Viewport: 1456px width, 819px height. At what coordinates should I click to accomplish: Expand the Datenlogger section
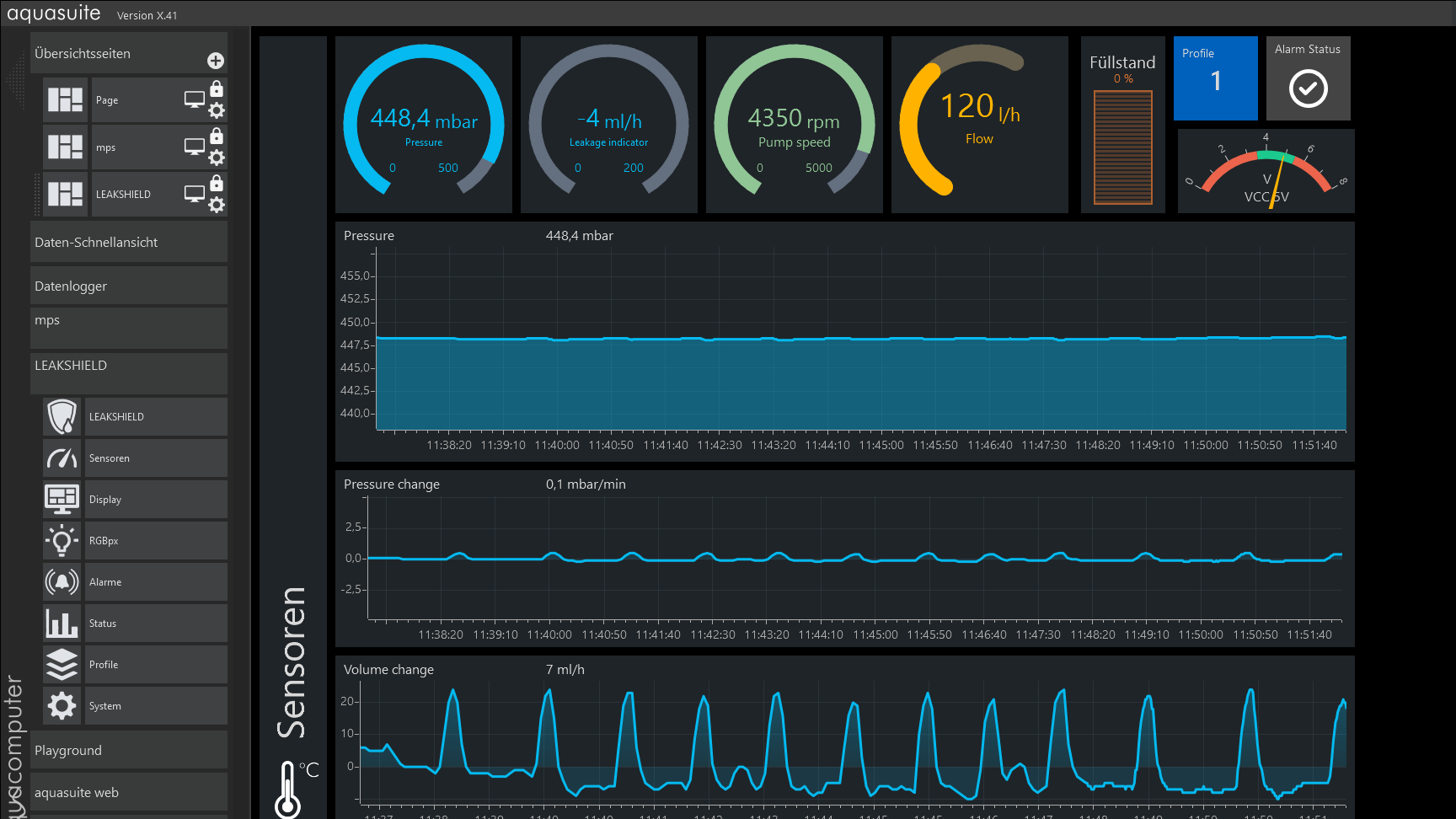pos(128,286)
